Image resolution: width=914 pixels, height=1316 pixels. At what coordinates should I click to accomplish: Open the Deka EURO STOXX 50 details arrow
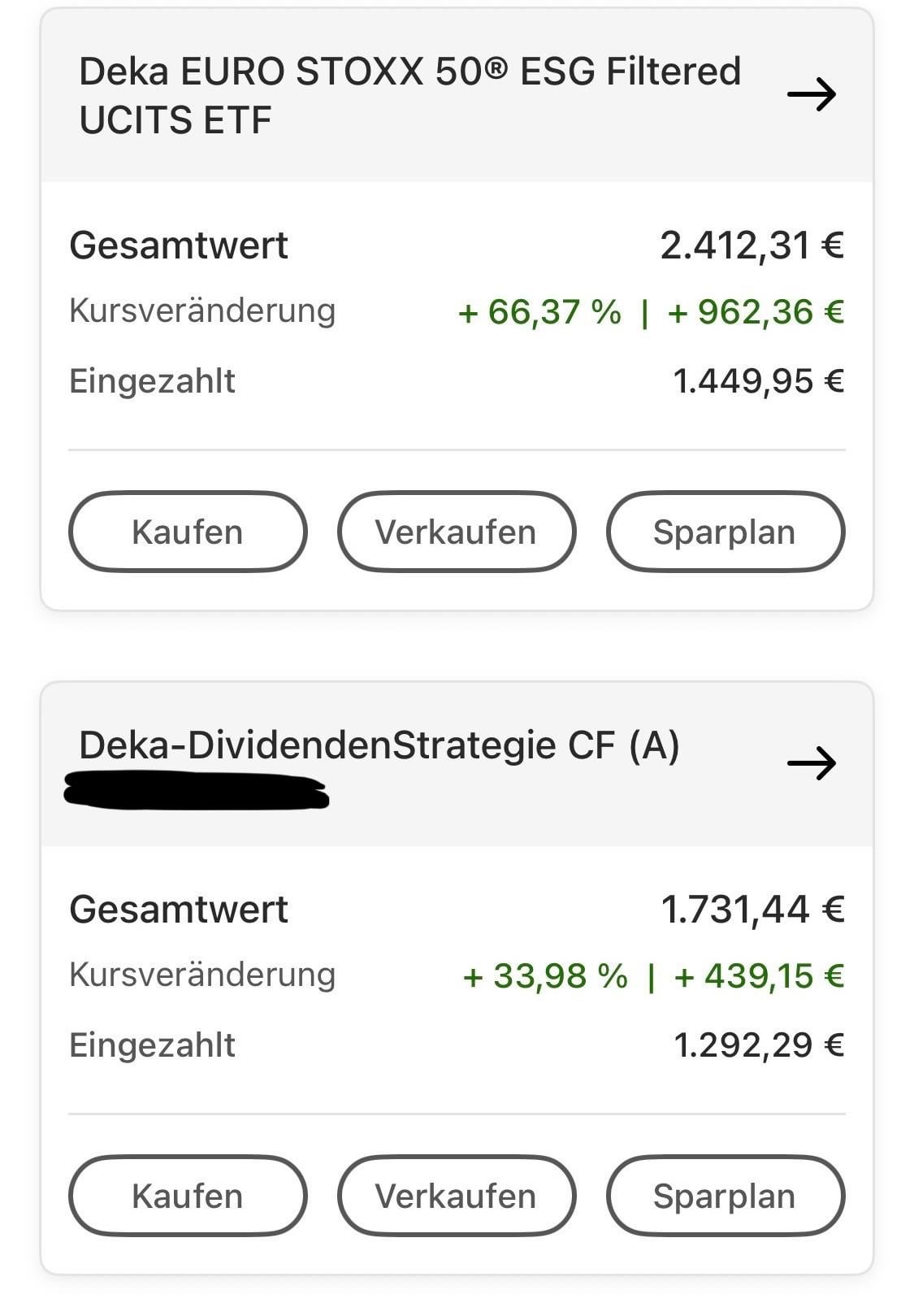(x=811, y=95)
